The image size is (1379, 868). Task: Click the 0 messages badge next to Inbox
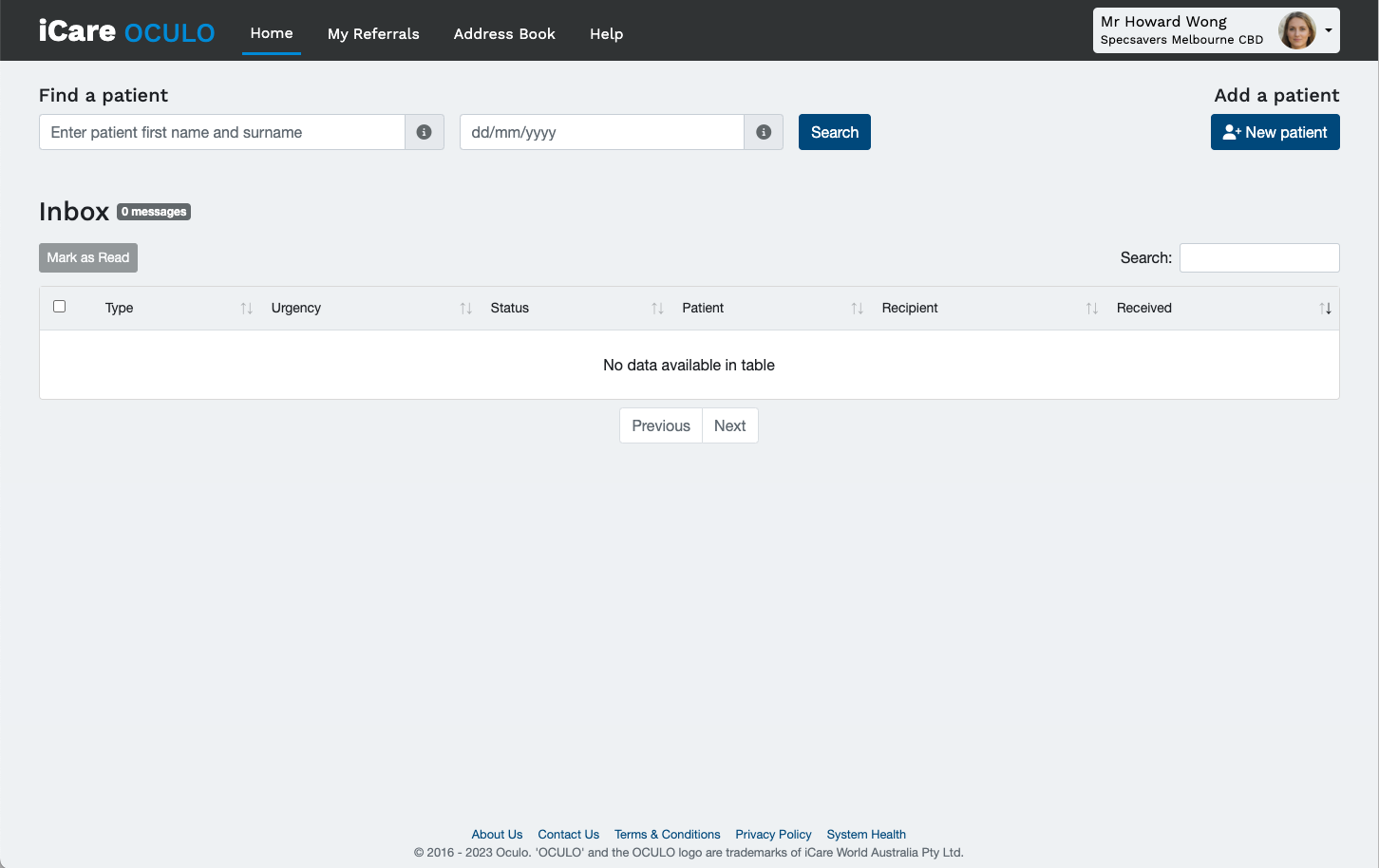(153, 211)
